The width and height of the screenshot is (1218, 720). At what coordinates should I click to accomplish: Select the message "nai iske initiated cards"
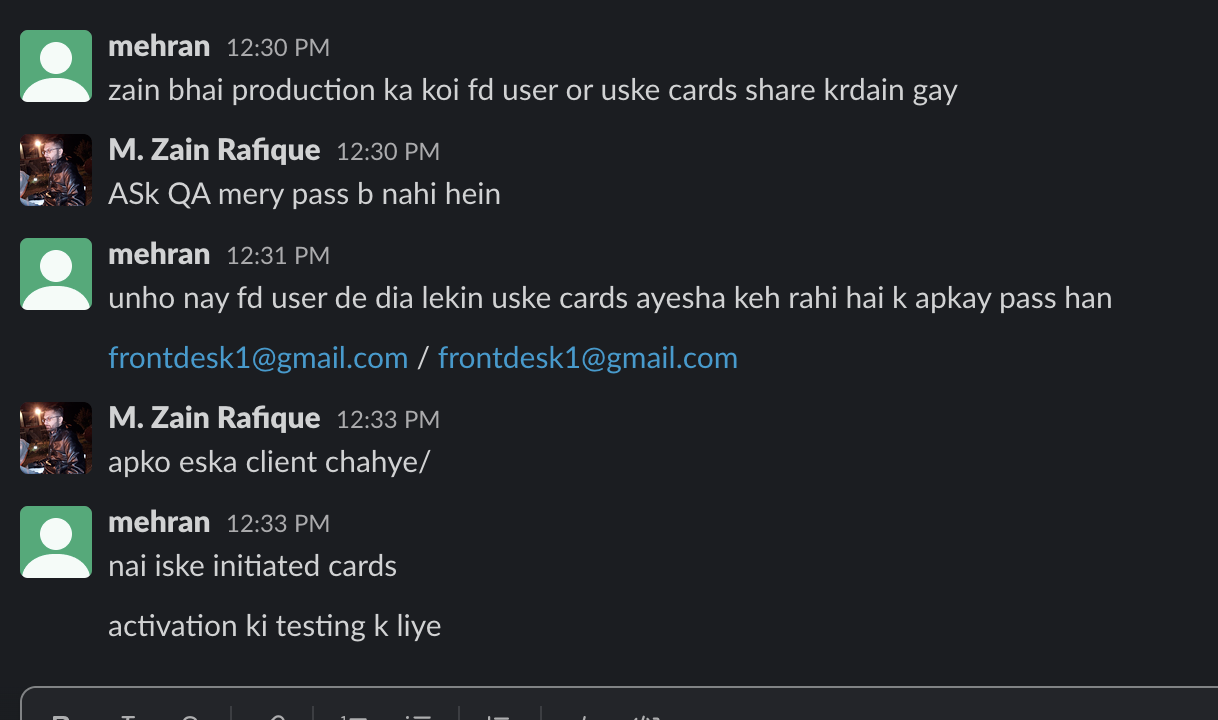252,566
